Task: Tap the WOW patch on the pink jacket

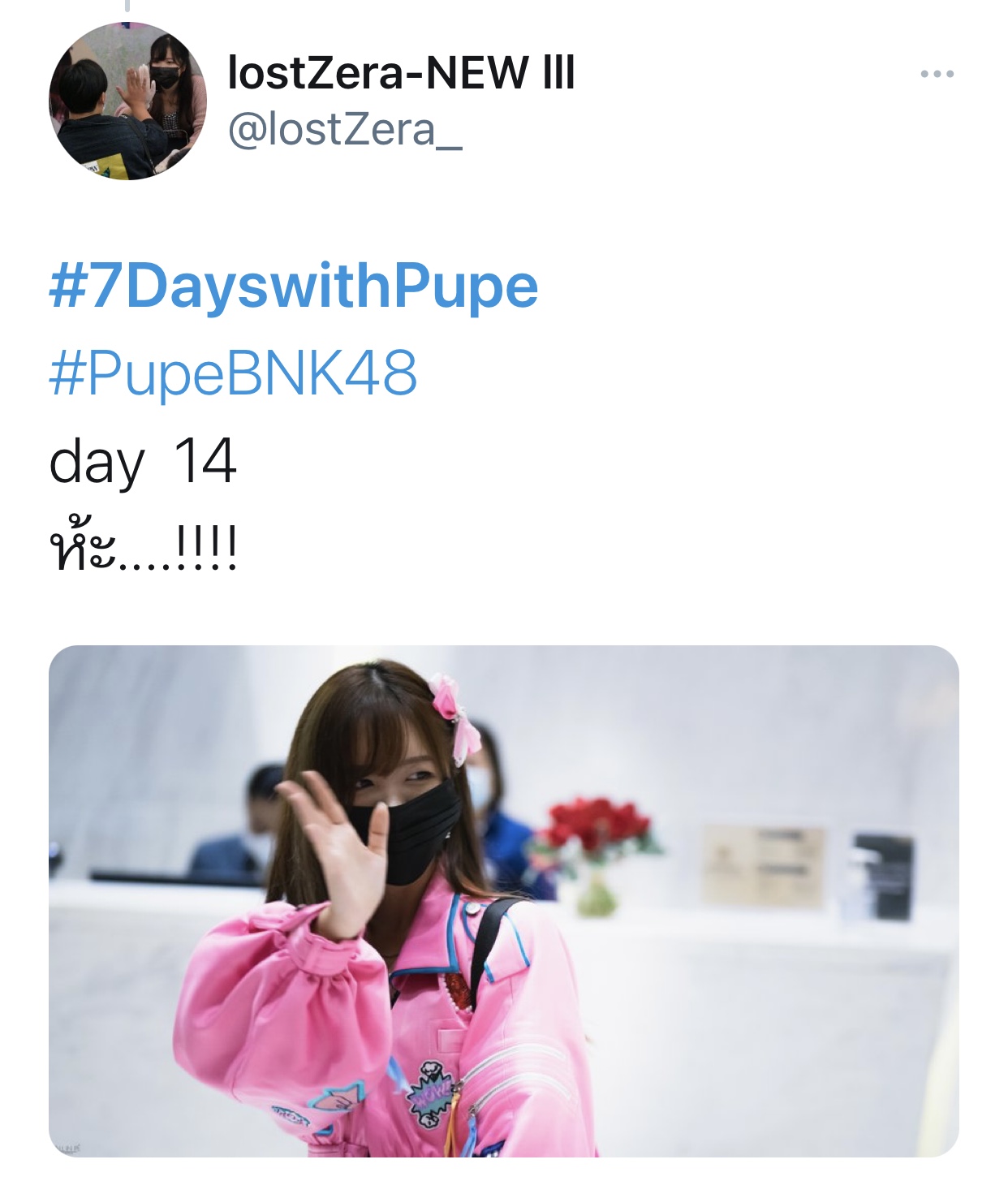Action: coord(432,1096)
